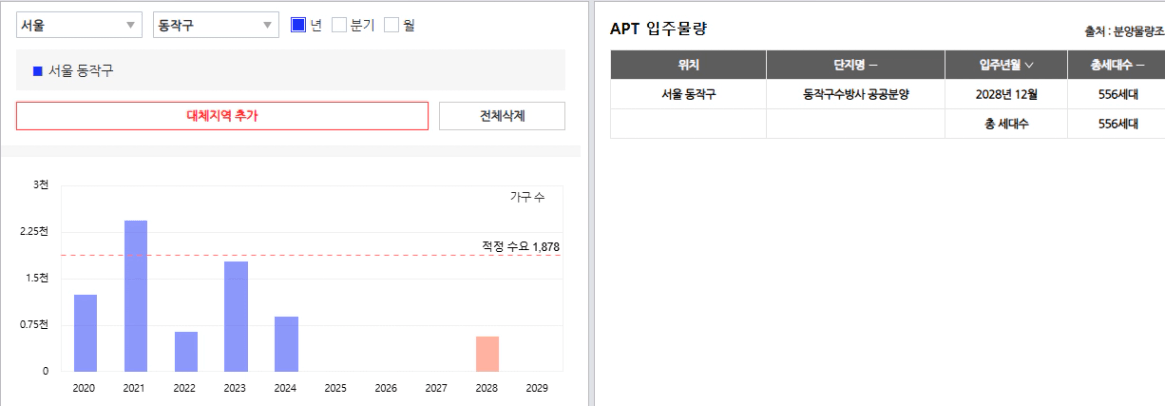Sort by 총세대수 column header
The height and width of the screenshot is (406, 1165).
click(x=1117, y=65)
